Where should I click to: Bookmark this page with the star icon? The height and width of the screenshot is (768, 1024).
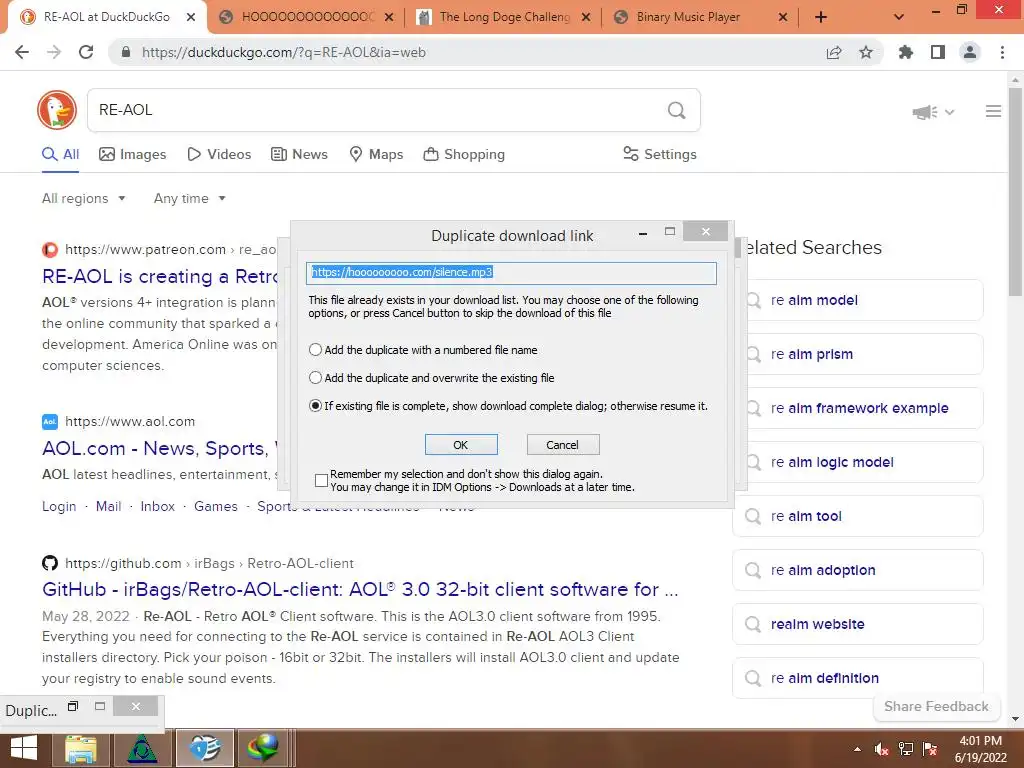[x=866, y=52]
